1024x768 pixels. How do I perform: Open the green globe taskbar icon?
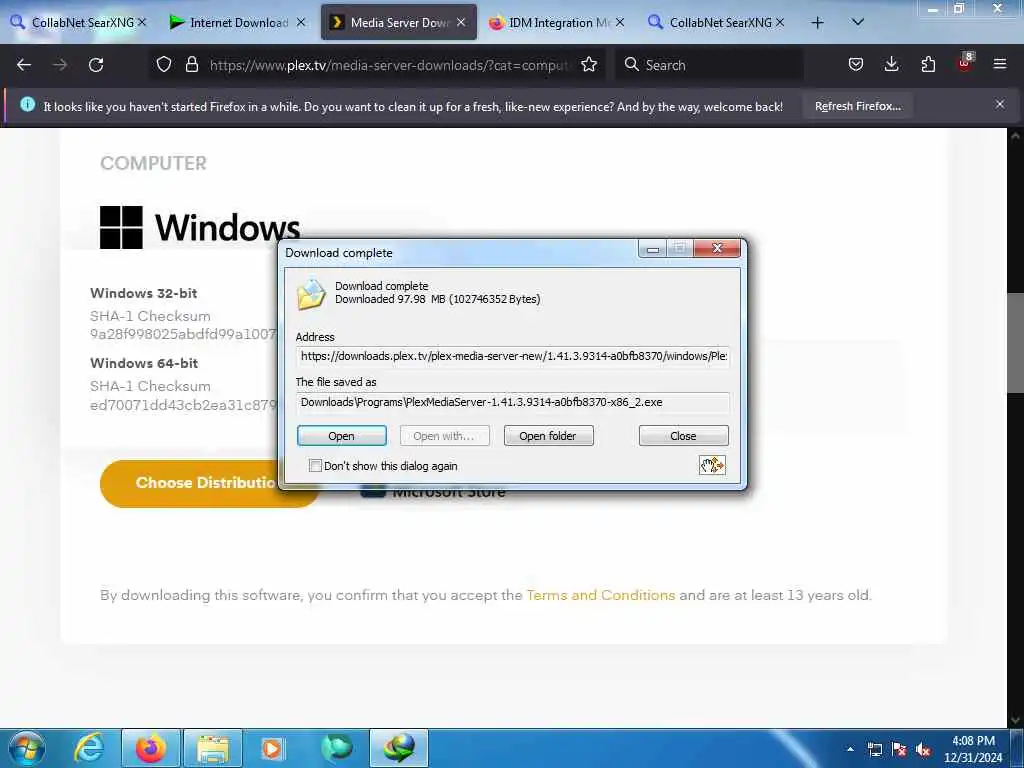tap(336, 748)
